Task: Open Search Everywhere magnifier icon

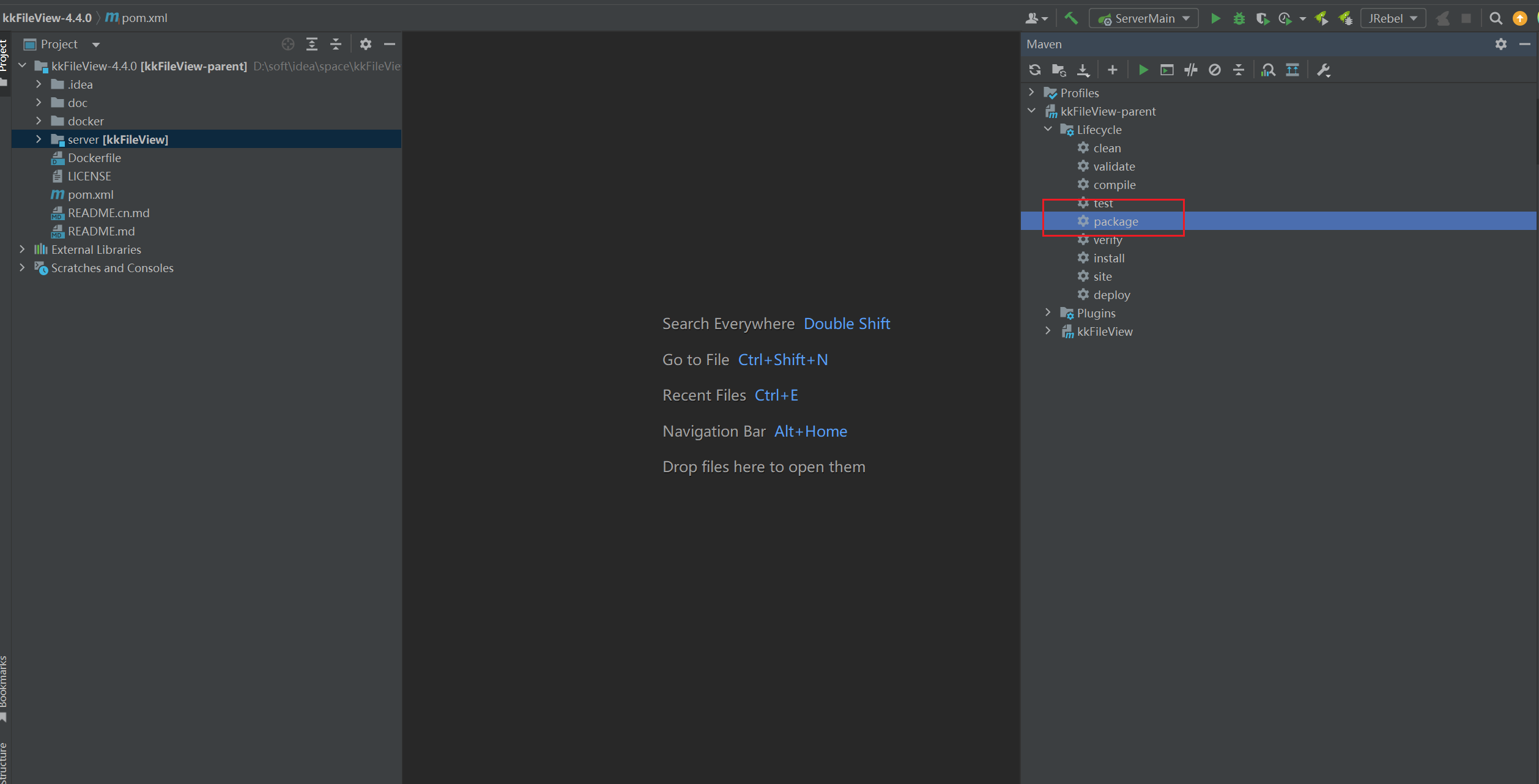Action: pos(1496,18)
